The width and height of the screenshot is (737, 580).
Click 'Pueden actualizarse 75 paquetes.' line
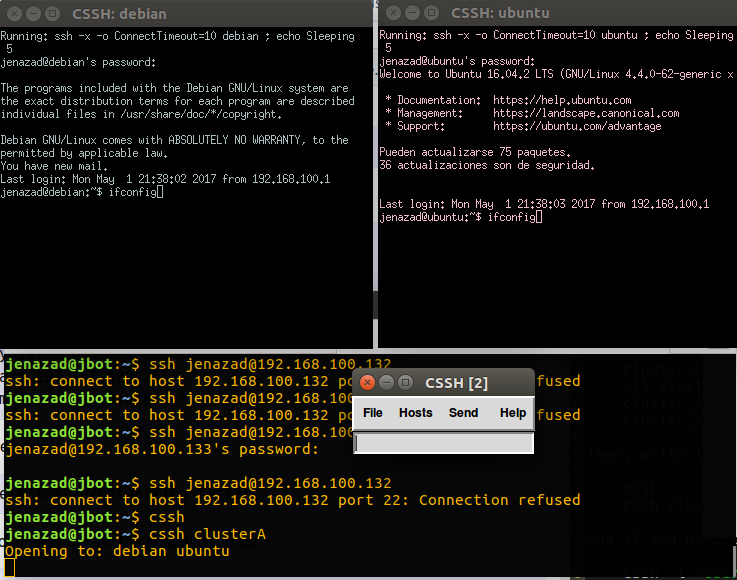click(475, 152)
